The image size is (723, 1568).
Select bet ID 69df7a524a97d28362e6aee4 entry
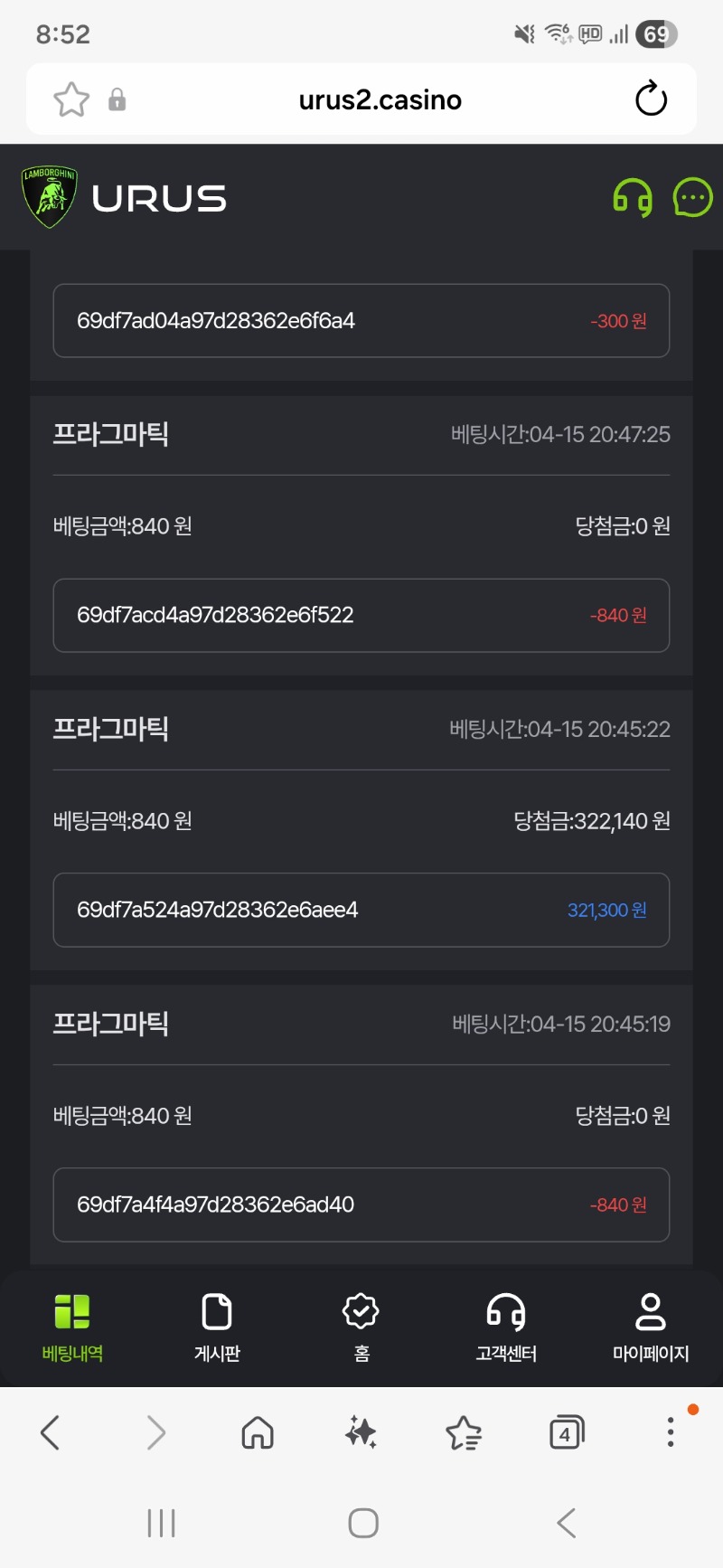coord(361,910)
